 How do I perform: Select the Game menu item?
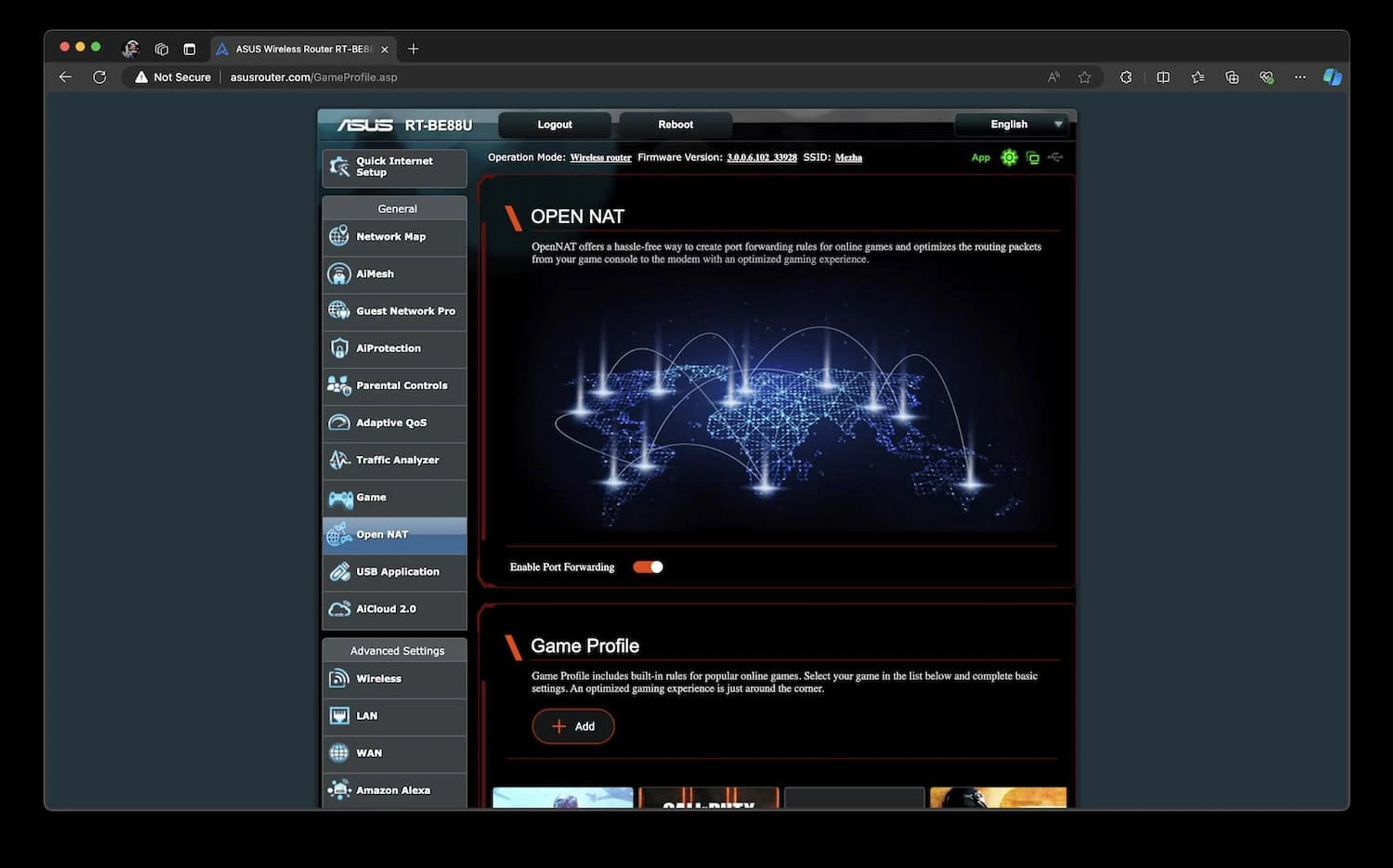395,497
